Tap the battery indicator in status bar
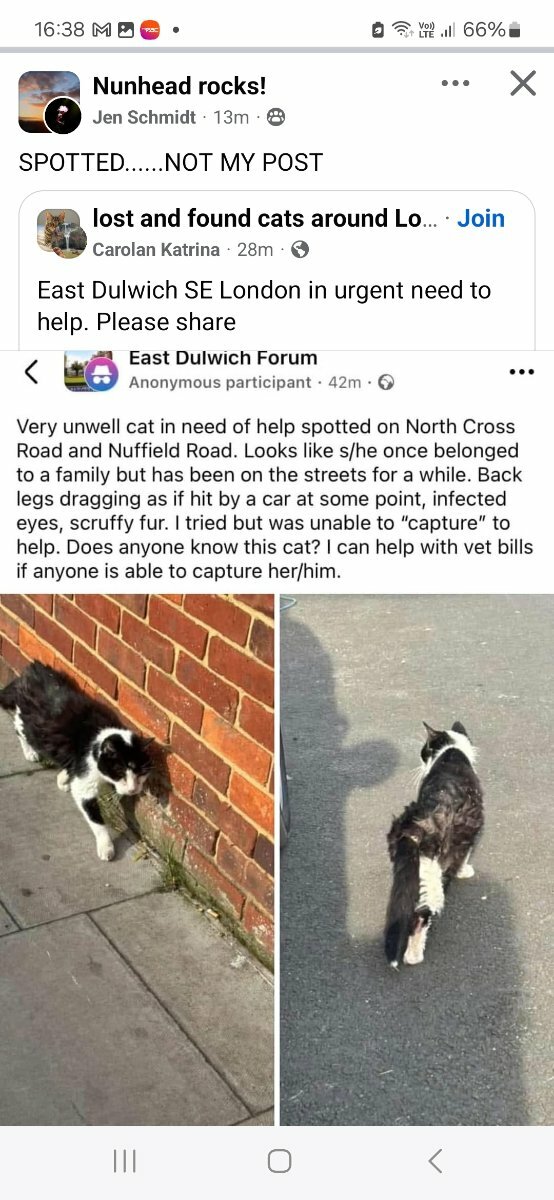Image resolution: width=554 pixels, height=1200 pixels. (515, 30)
